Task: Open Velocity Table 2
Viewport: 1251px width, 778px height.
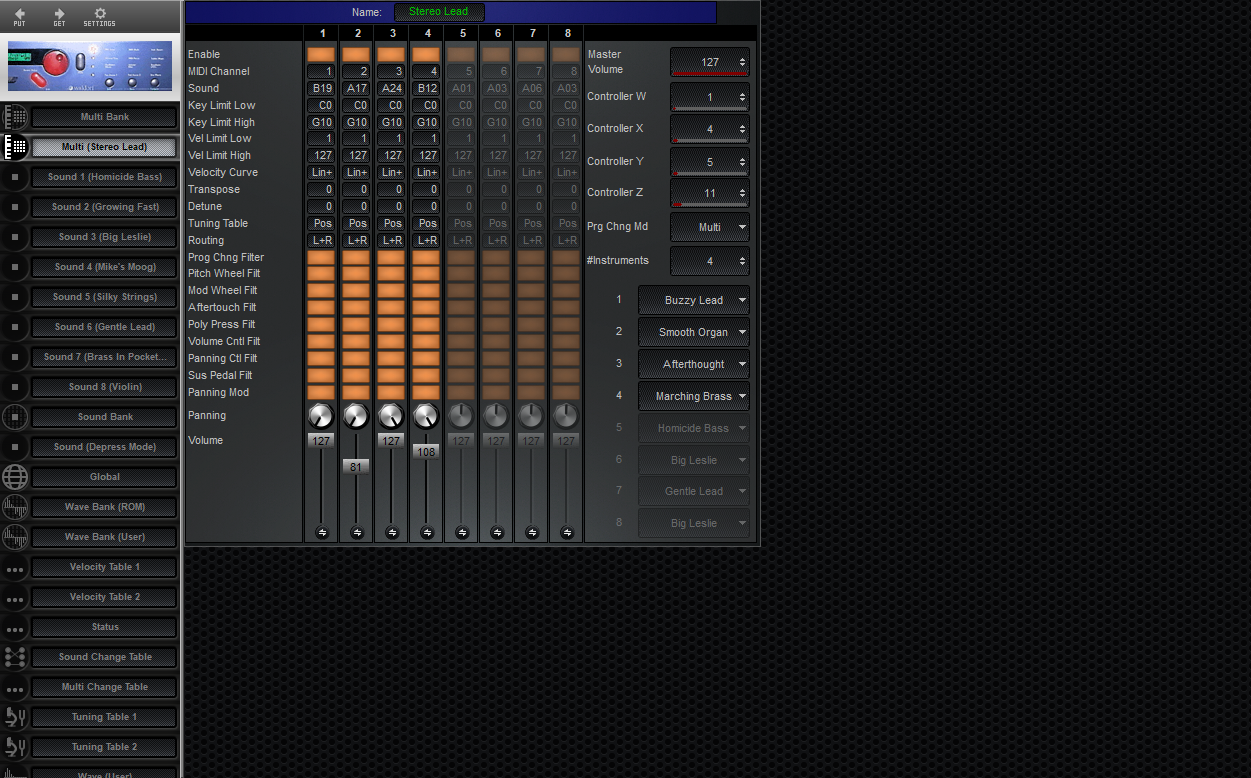Action: [x=104, y=597]
